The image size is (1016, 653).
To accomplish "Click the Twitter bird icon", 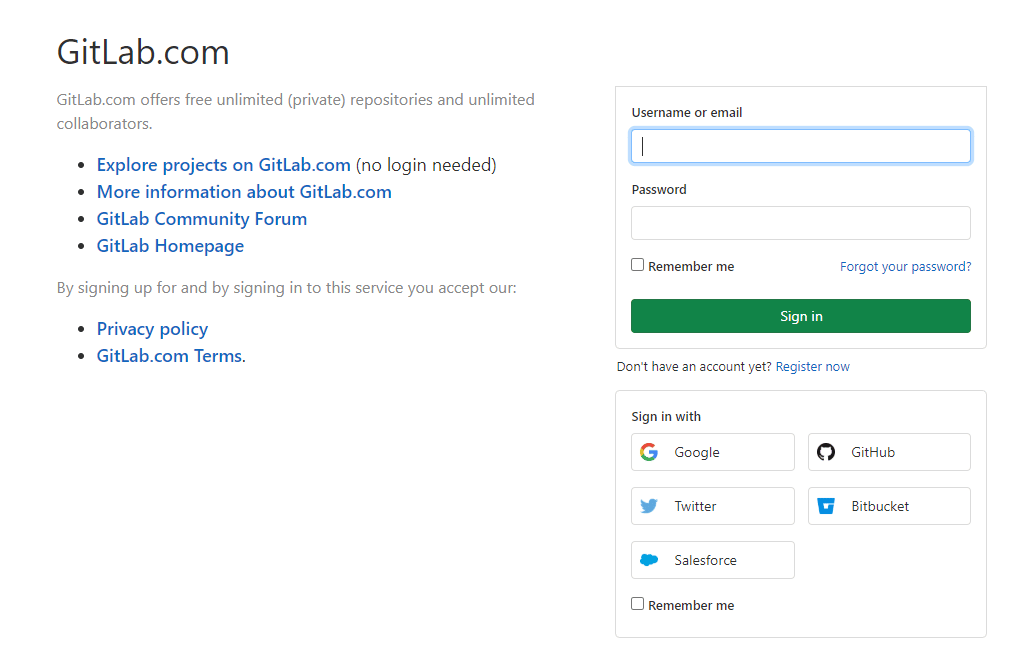I will click(x=649, y=505).
